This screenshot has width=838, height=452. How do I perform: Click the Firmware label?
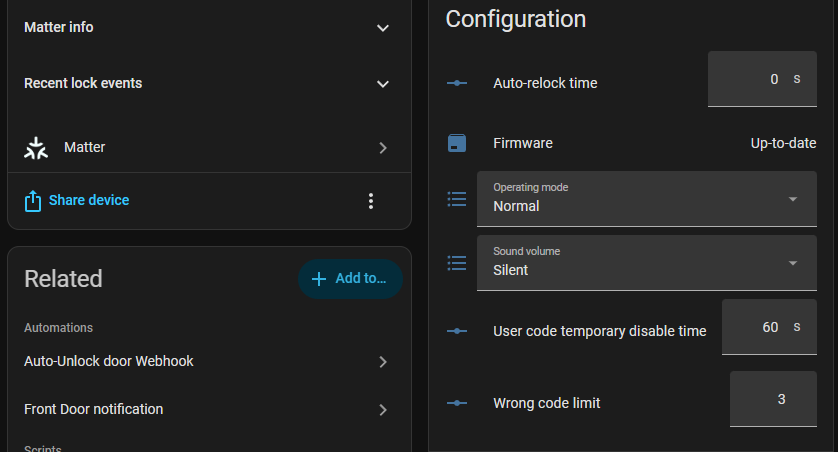click(523, 143)
